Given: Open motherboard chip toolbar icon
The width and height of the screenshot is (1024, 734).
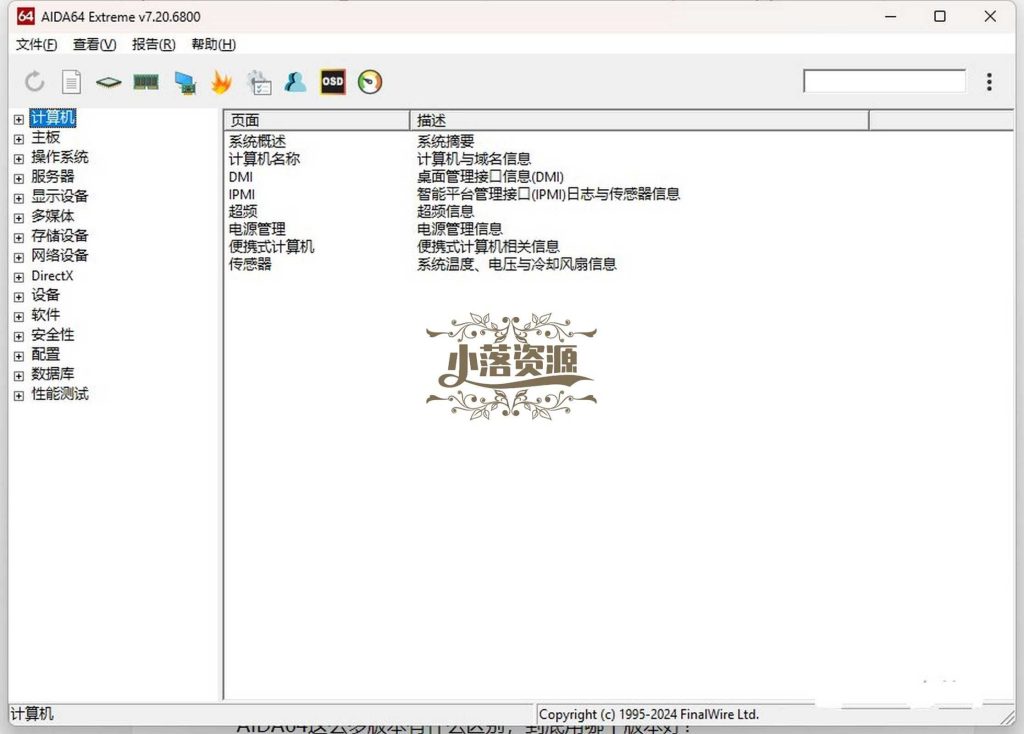Looking at the screenshot, I should pyautogui.click(x=108, y=82).
